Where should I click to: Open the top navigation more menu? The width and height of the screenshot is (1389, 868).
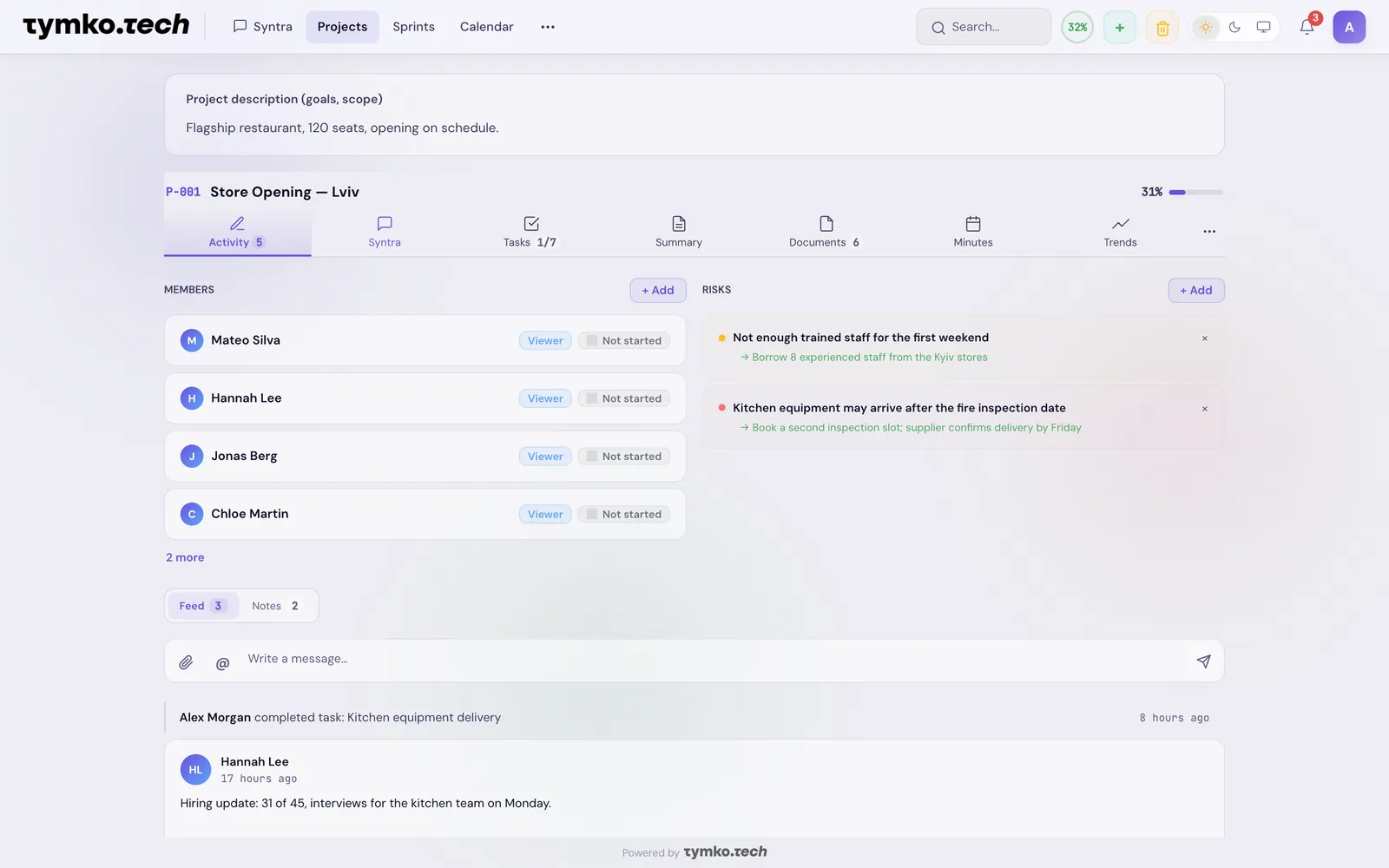[548, 27]
